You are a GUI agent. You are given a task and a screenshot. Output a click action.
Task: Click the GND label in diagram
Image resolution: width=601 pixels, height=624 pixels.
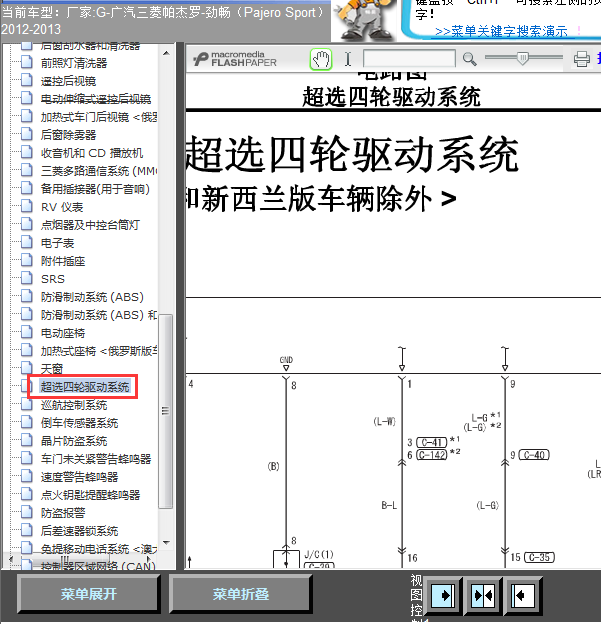coord(286,360)
